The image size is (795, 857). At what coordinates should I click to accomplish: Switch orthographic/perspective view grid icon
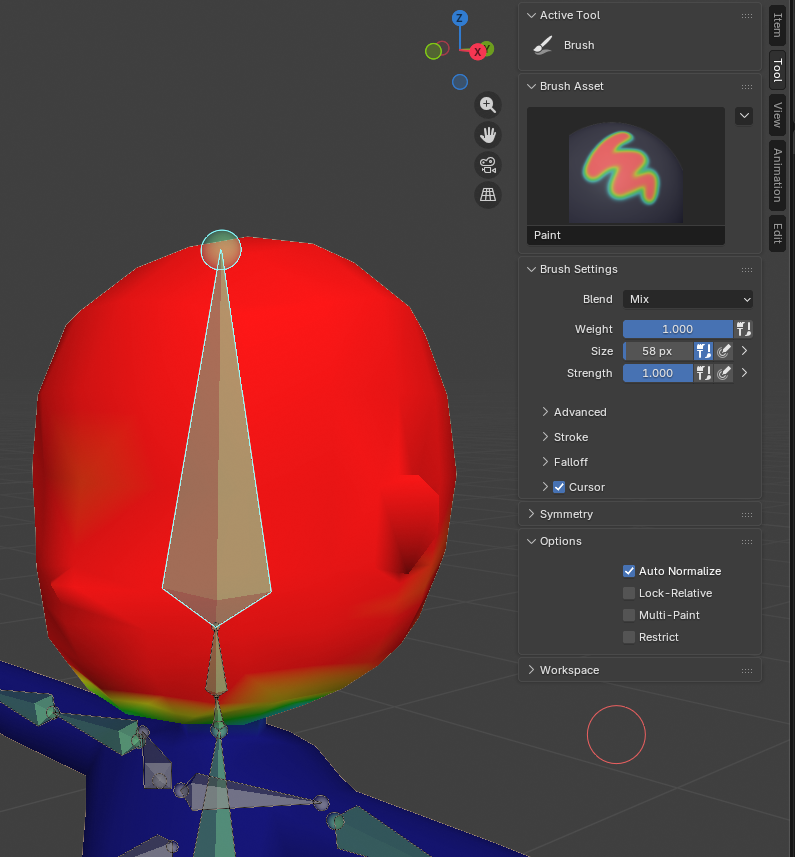point(488,195)
